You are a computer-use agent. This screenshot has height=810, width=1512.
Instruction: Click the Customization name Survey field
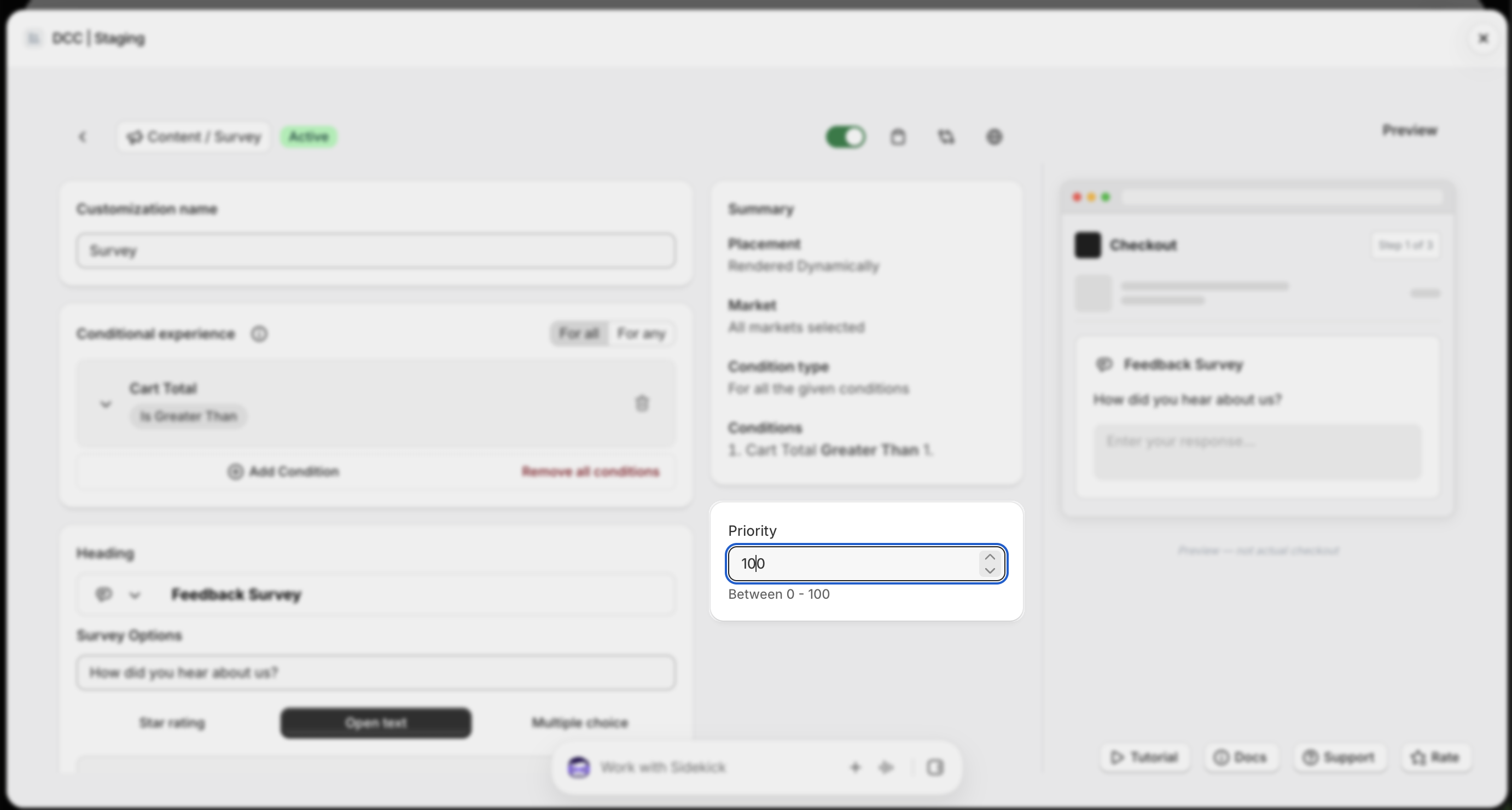click(x=376, y=251)
